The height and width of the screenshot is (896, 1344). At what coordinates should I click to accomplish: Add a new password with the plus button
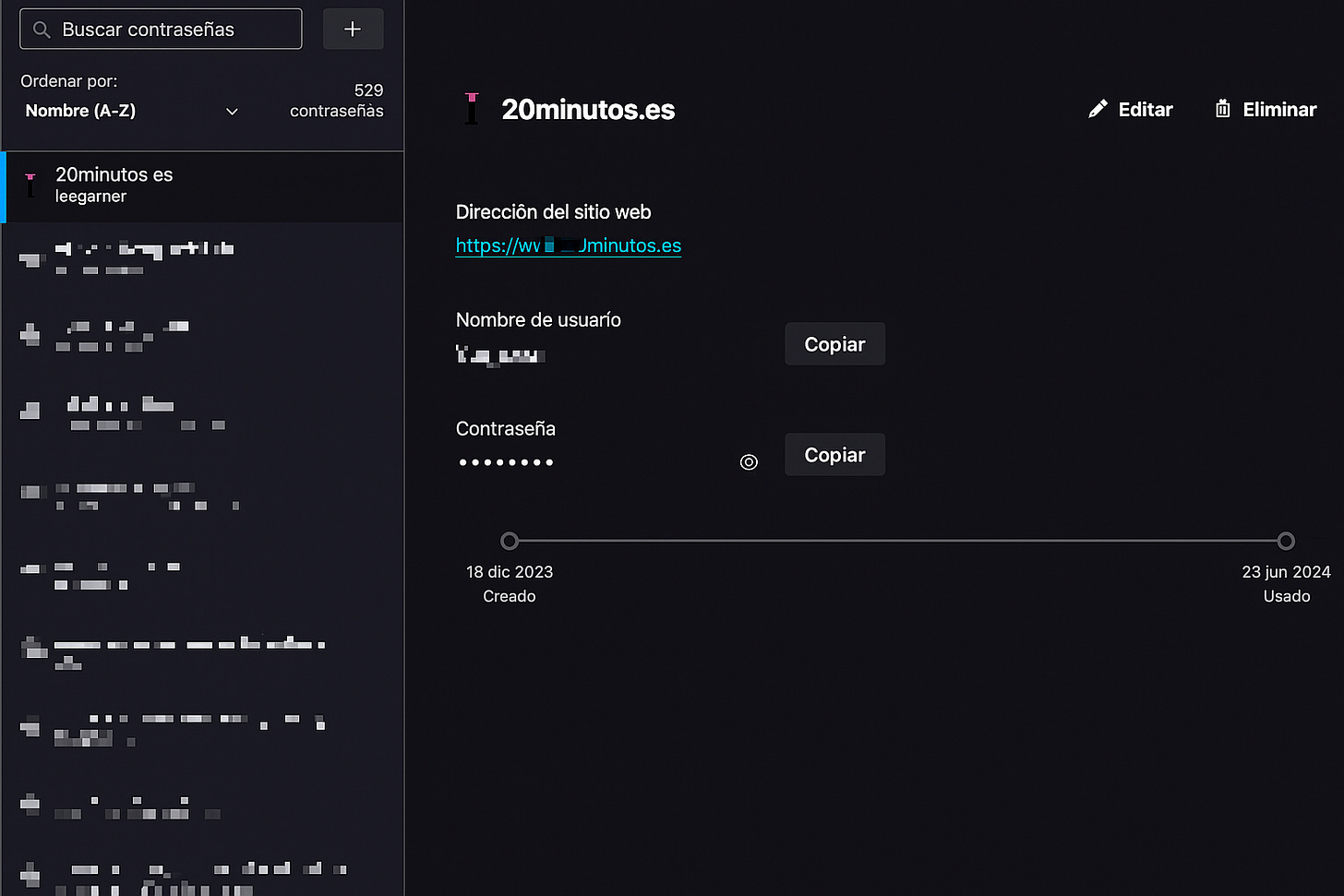[x=353, y=29]
